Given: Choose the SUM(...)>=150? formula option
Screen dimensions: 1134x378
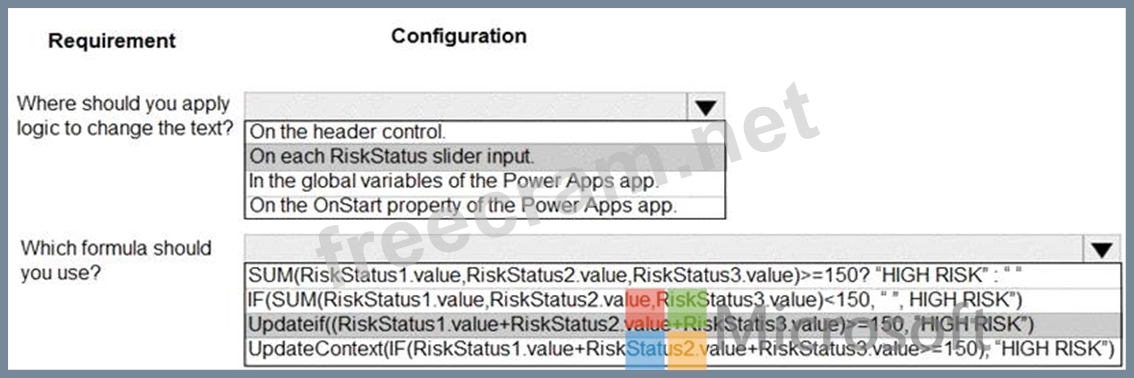Looking at the screenshot, I should click(x=682, y=275).
